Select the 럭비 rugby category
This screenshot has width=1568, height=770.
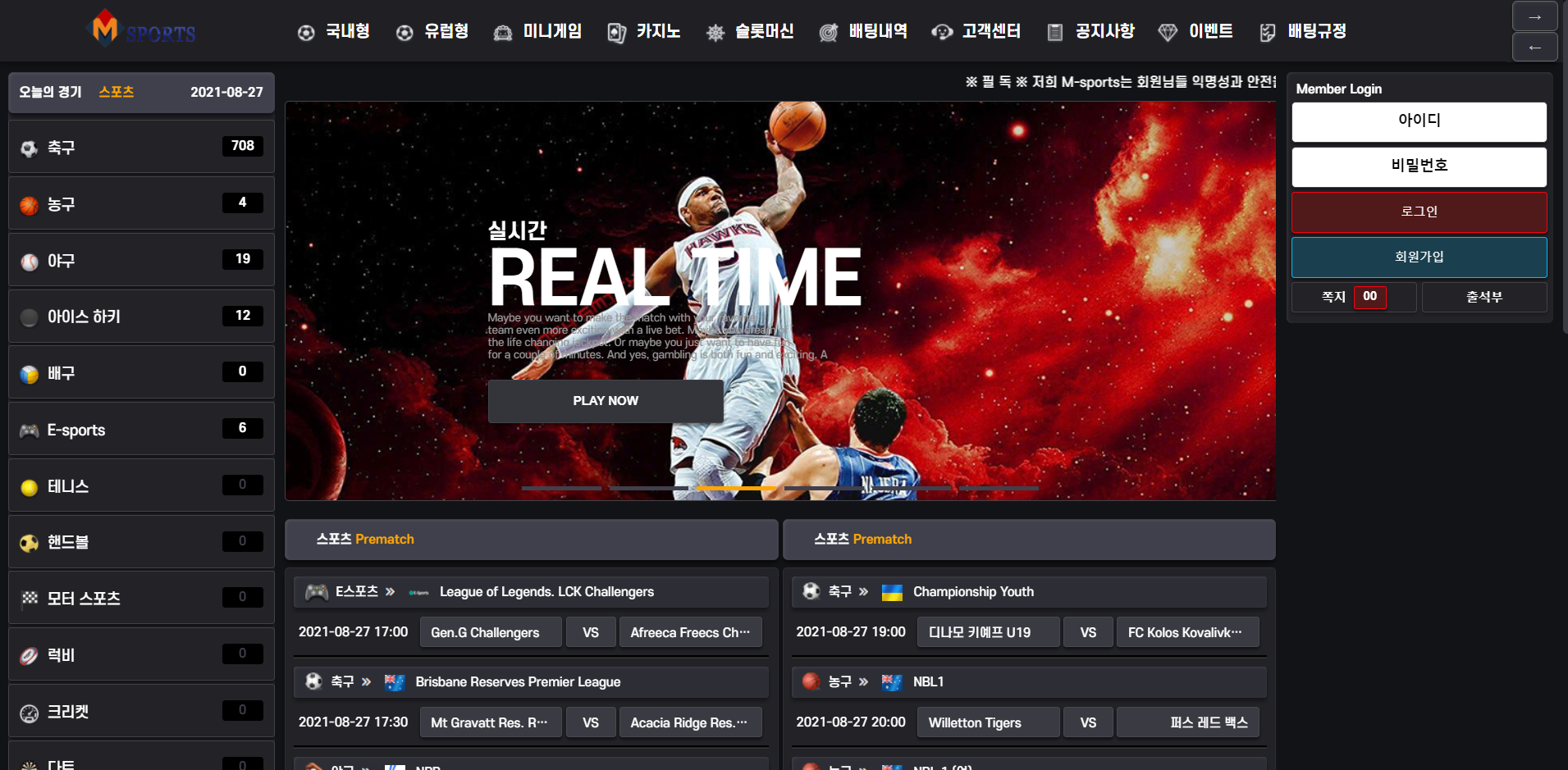[x=141, y=654]
